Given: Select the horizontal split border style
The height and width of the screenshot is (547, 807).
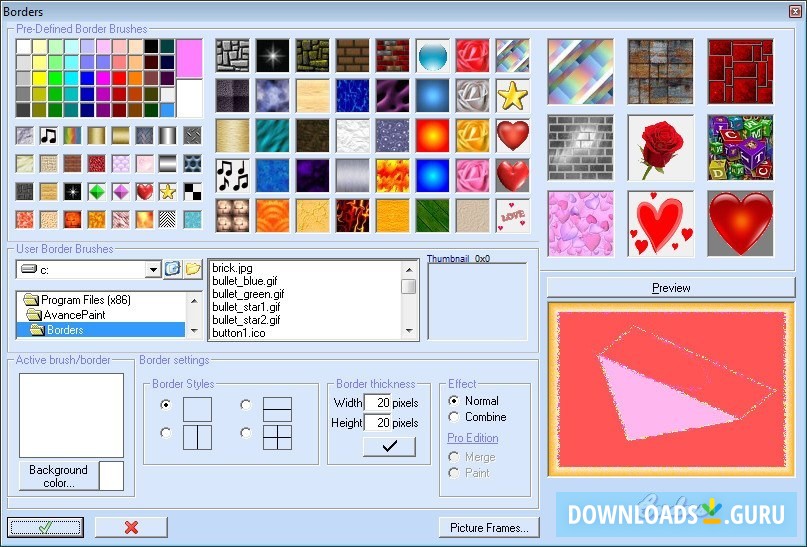Looking at the screenshot, I should [245, 404].
